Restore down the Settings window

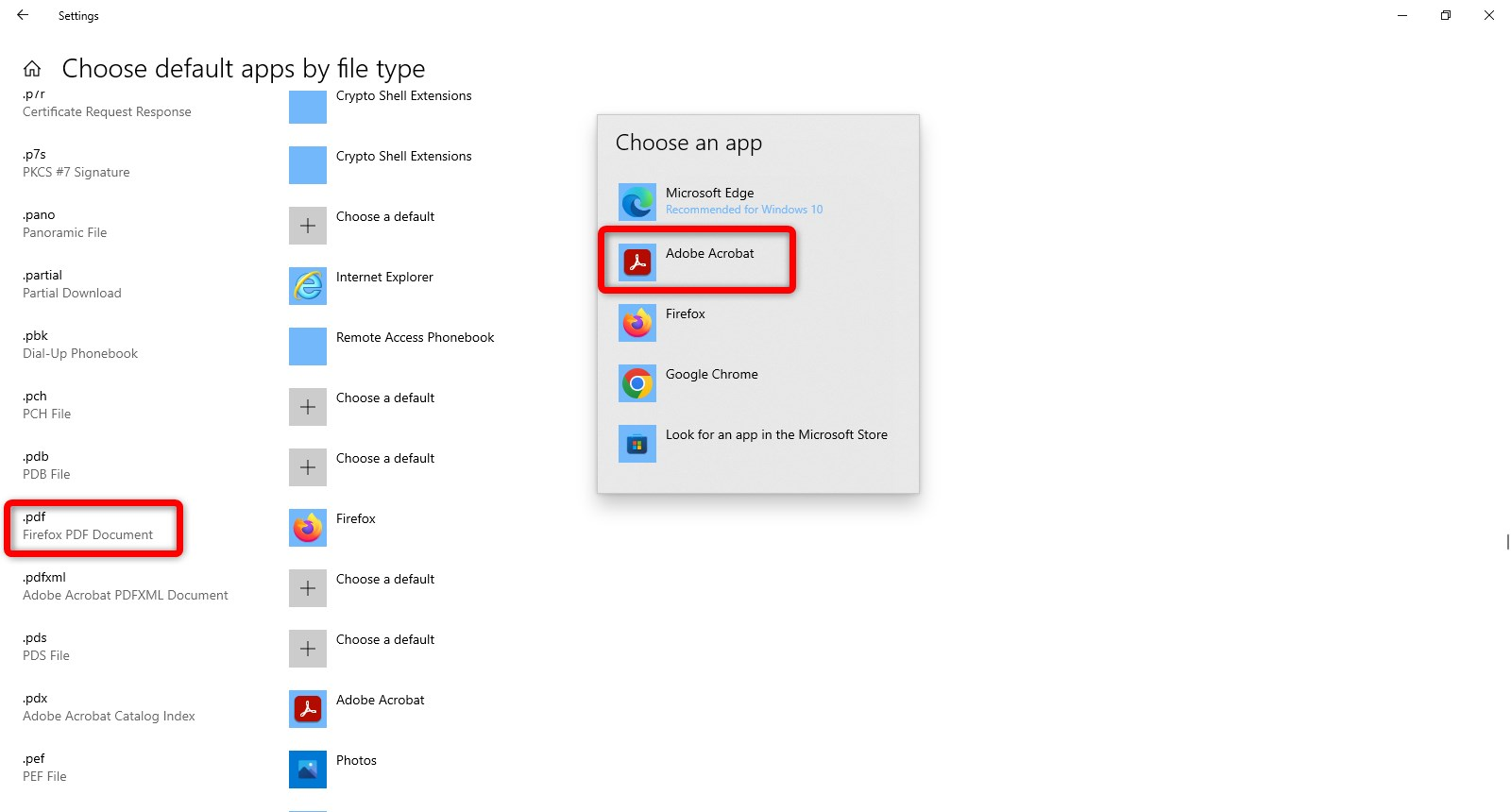[x=1446, y=15]
